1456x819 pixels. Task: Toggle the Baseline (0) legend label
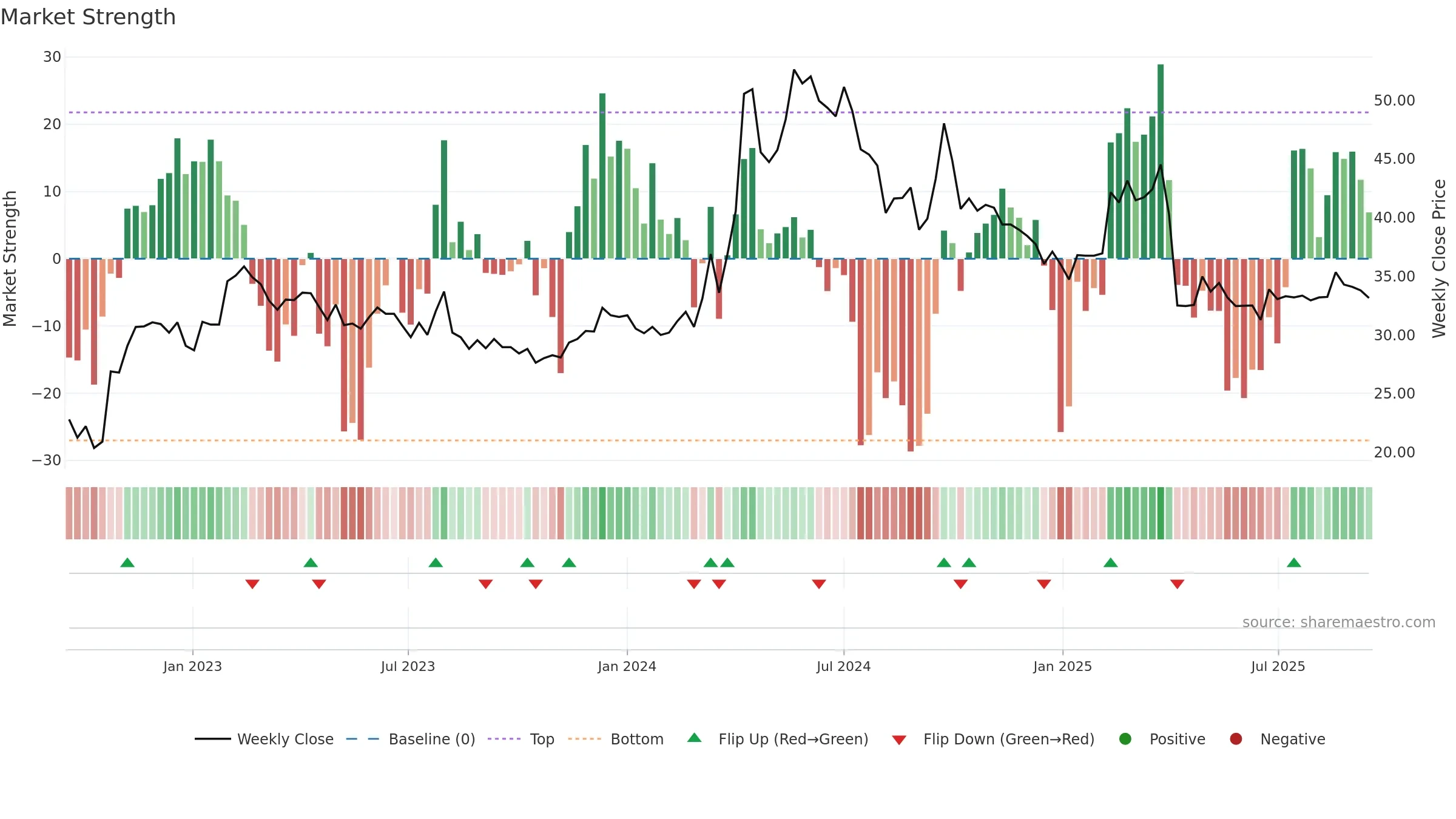(432, 739)
